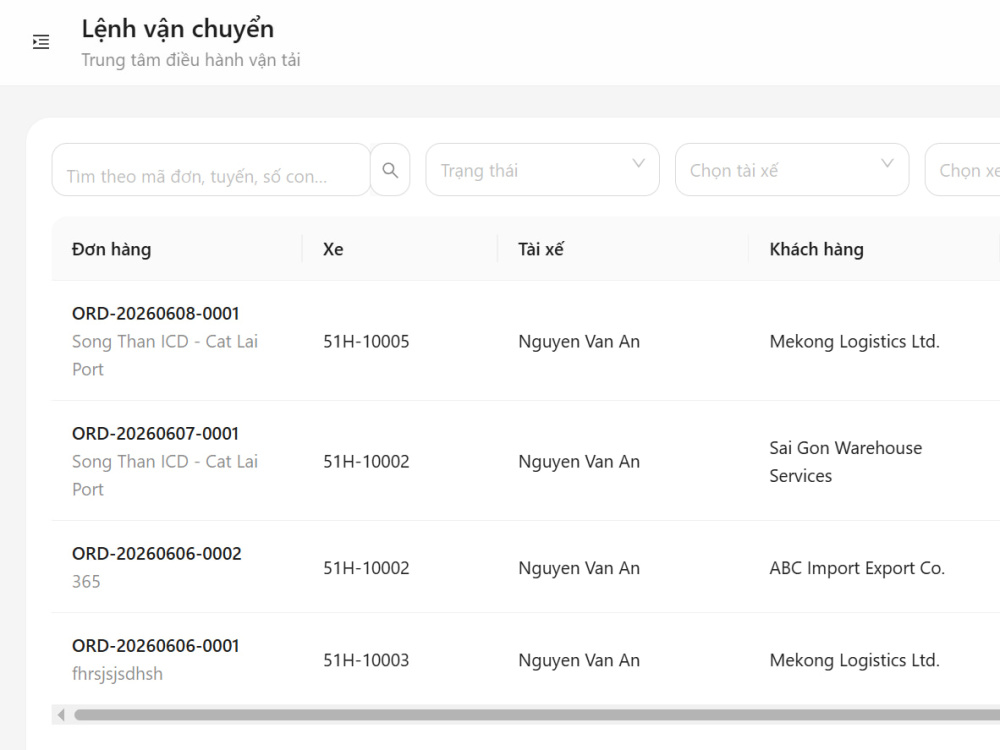Click route text 365
Image resolution: width=1000 pixels, height=750 pixels.
[86, 582]
